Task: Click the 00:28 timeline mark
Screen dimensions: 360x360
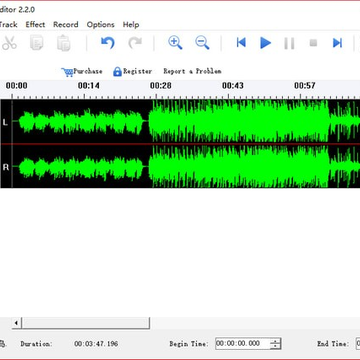Action: point(161,86)
